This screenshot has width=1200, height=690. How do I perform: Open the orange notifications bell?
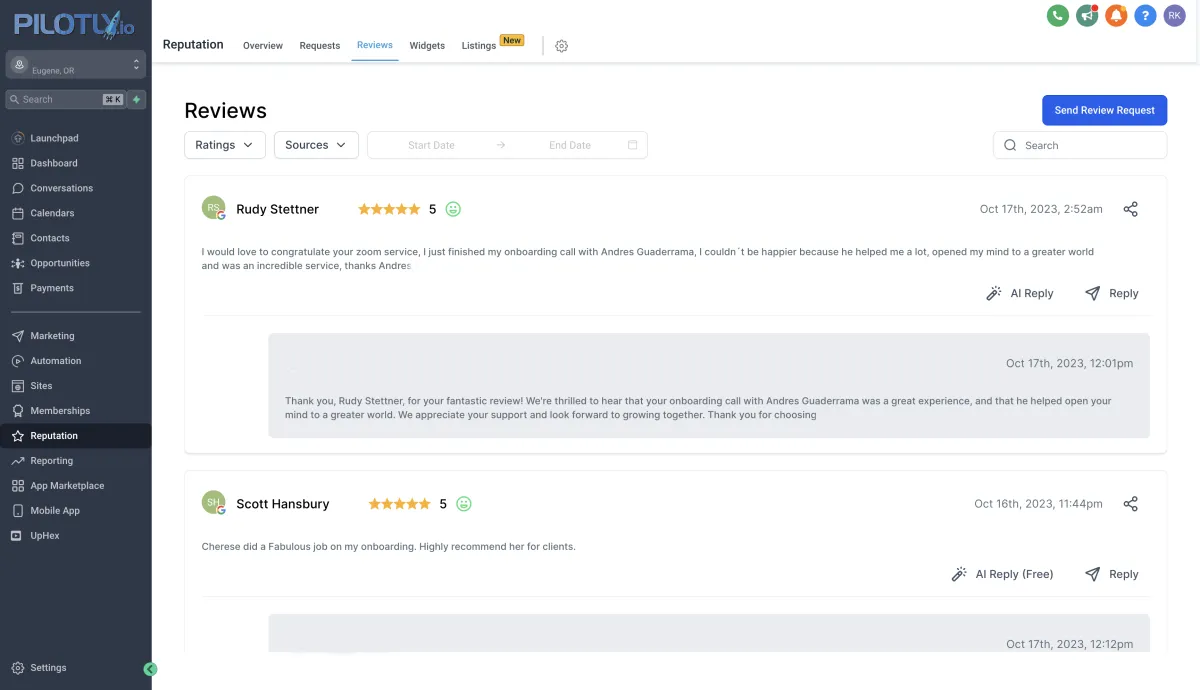pyautogui.click(x=1116, y=15)
